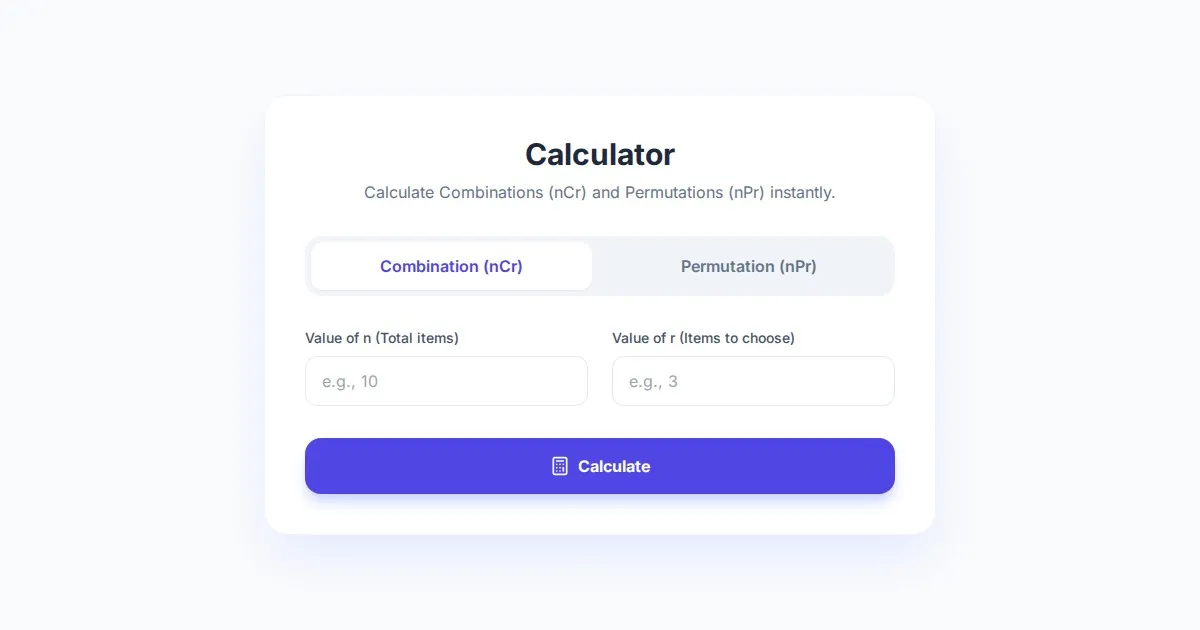Activate combination mode via the nCr toggle

(451, 266)
